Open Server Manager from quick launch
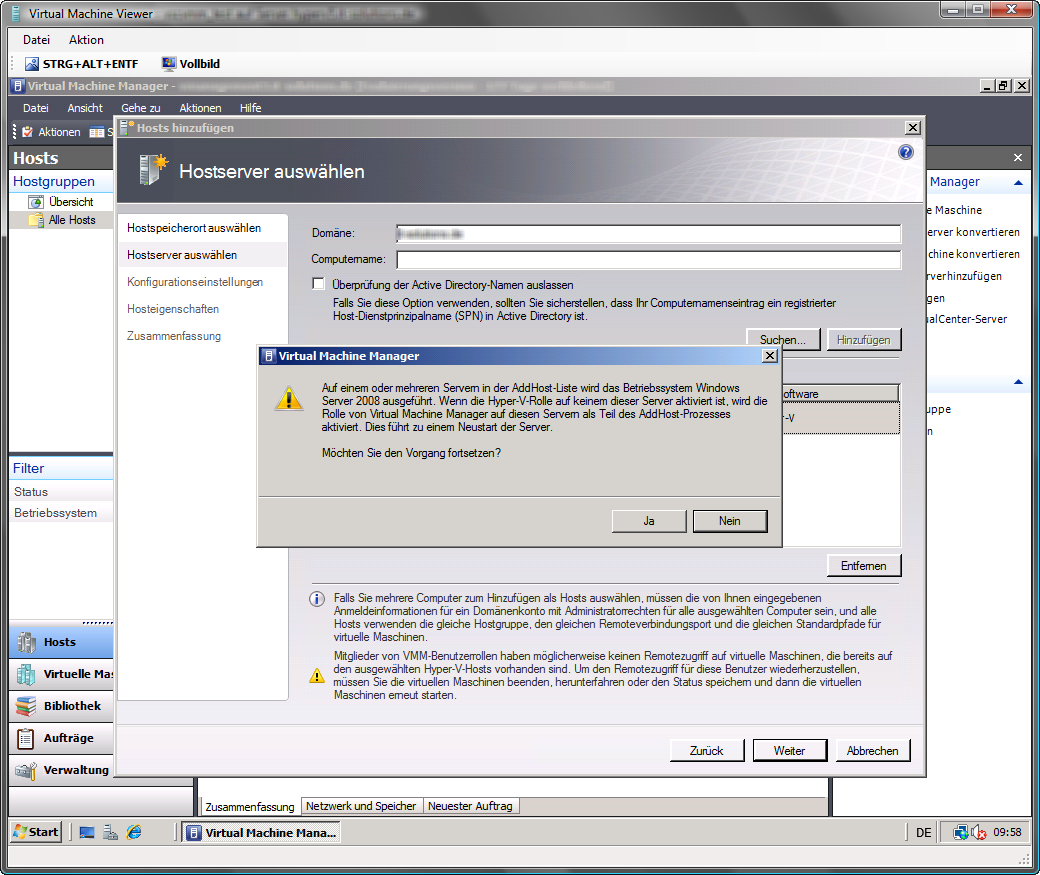 [110, 832]
